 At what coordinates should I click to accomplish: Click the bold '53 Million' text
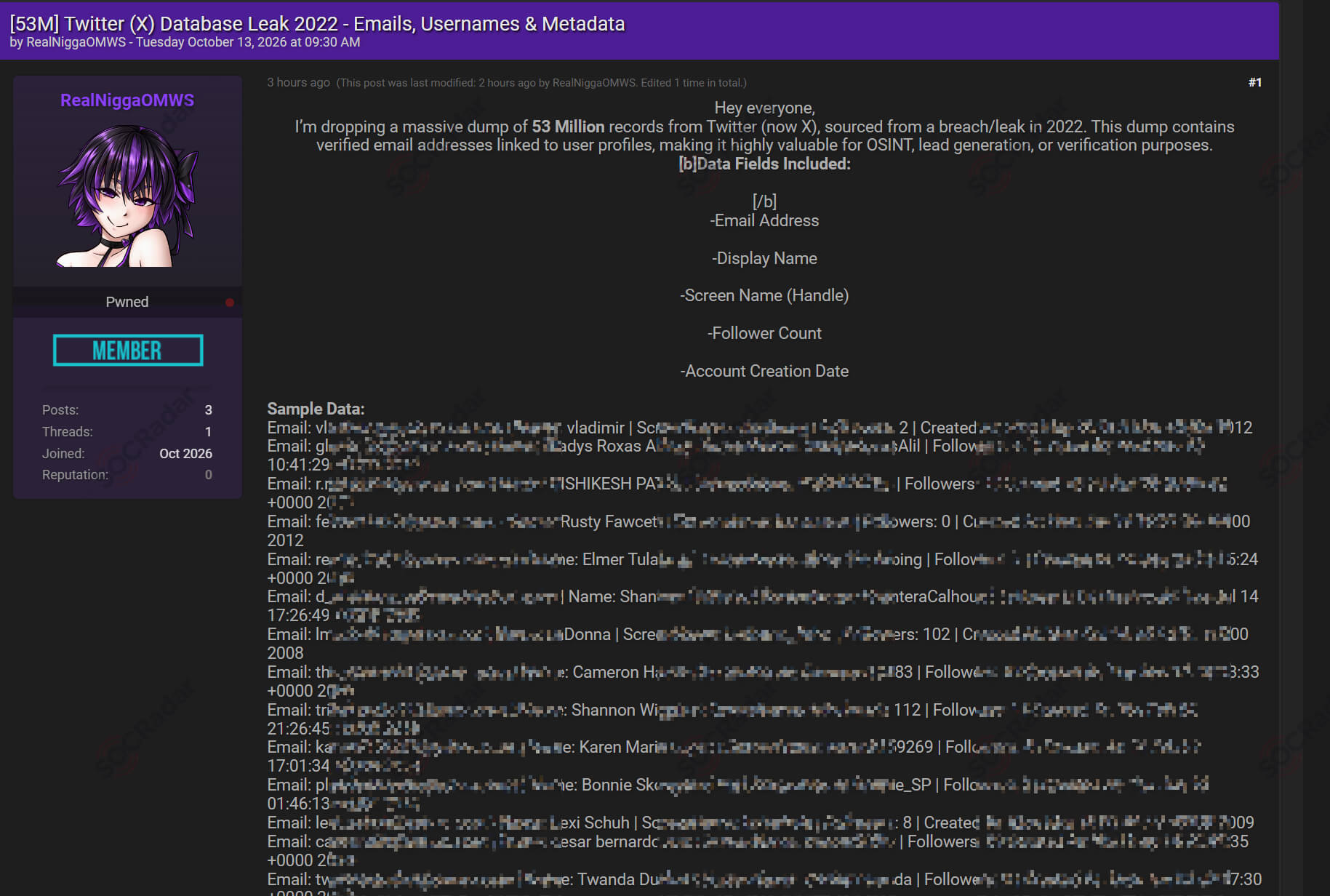click(x=568, y=127)
